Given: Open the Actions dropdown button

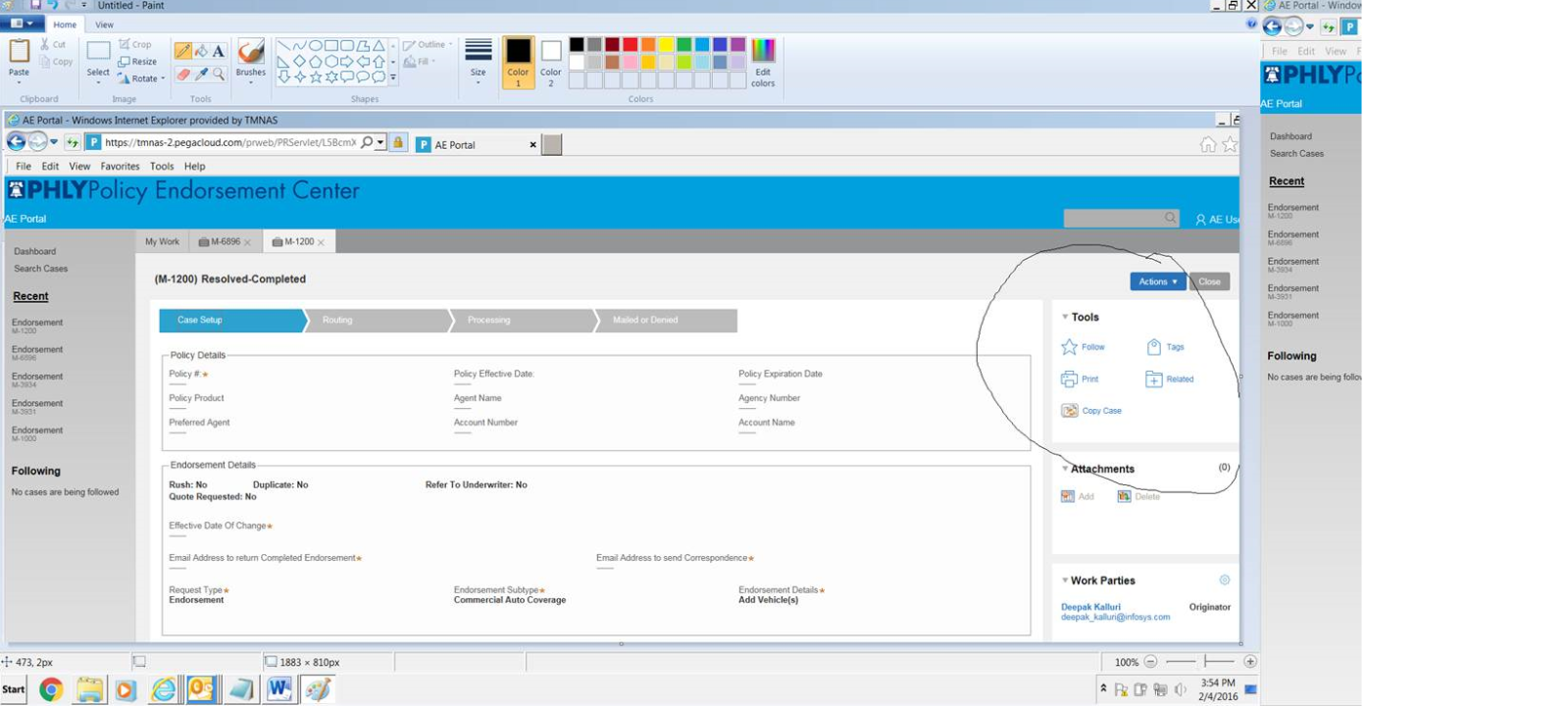Looking at the screenshot, I should [x=1158, y=281].
